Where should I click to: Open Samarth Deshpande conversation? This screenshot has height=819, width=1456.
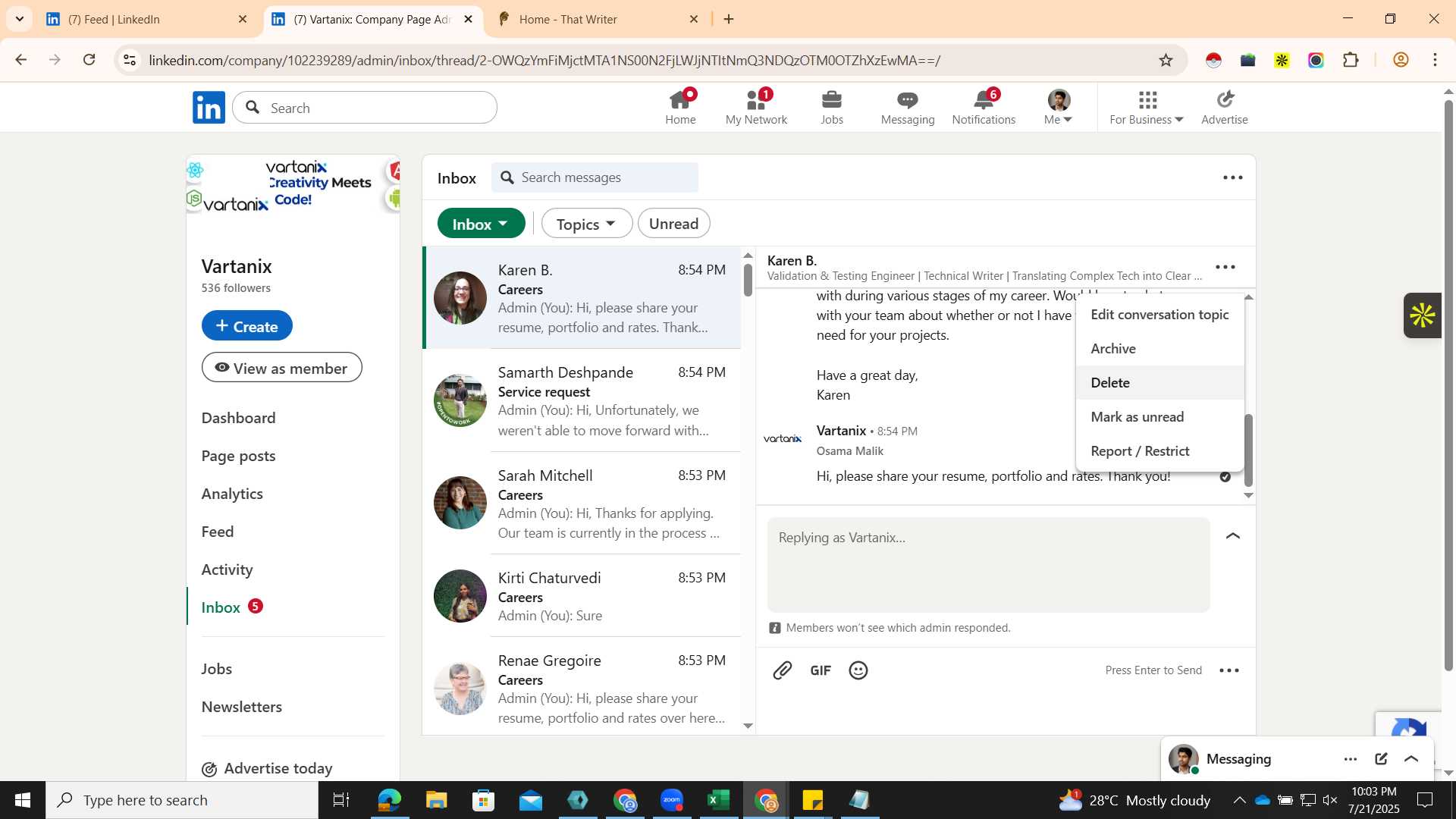click(x=582, y=400)
